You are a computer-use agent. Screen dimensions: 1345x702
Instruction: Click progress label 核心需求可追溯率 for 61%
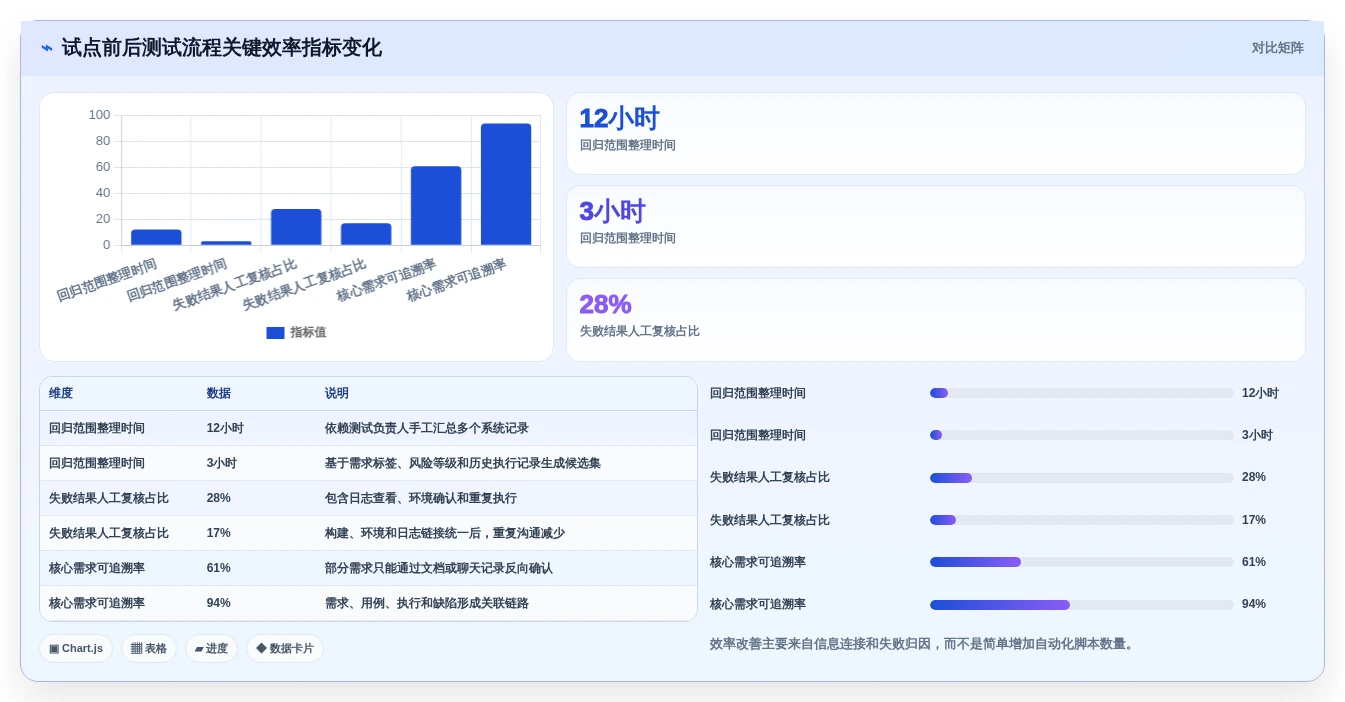tap(758, 562)
